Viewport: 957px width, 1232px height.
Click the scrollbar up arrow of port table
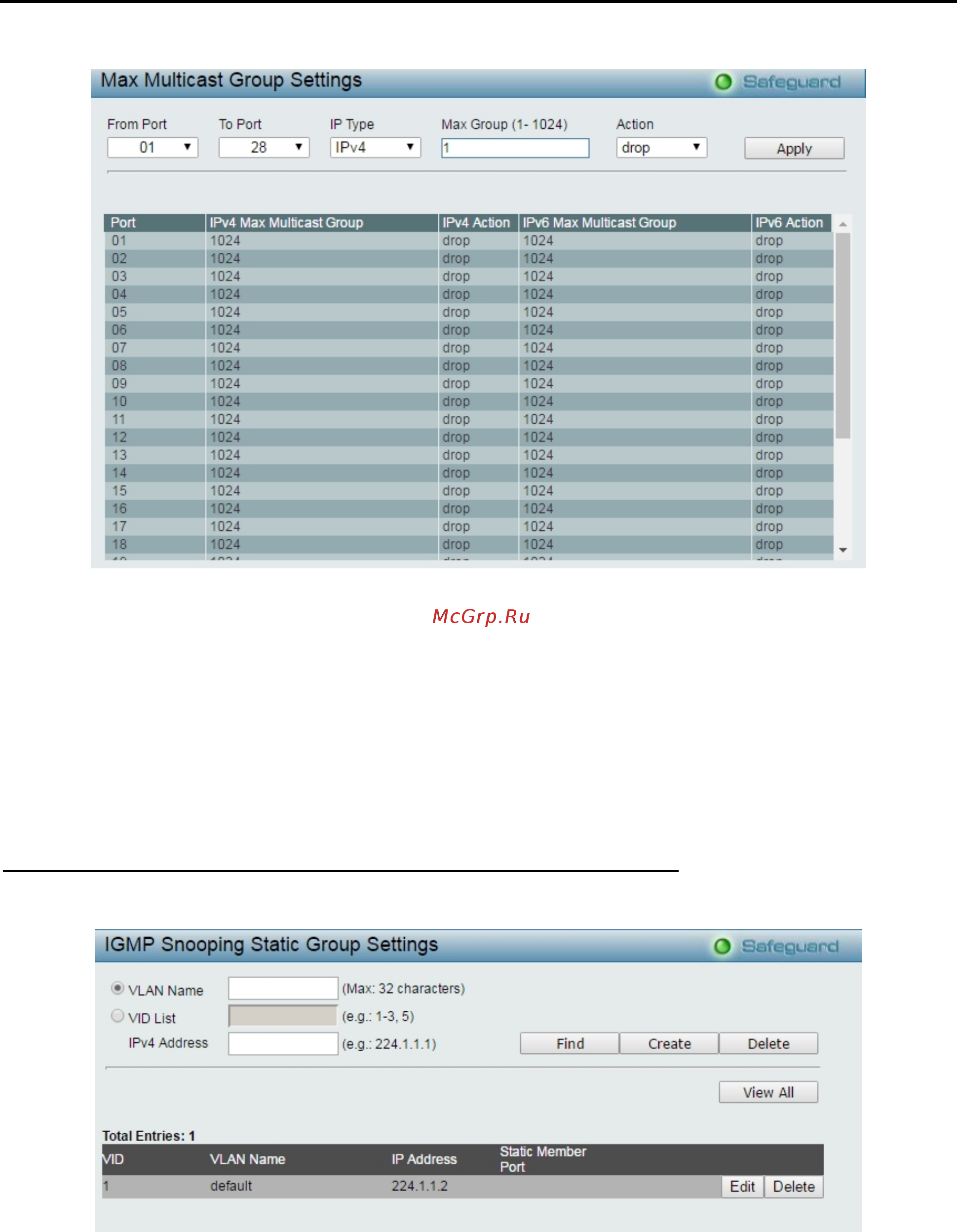click(x=842, y=224)
